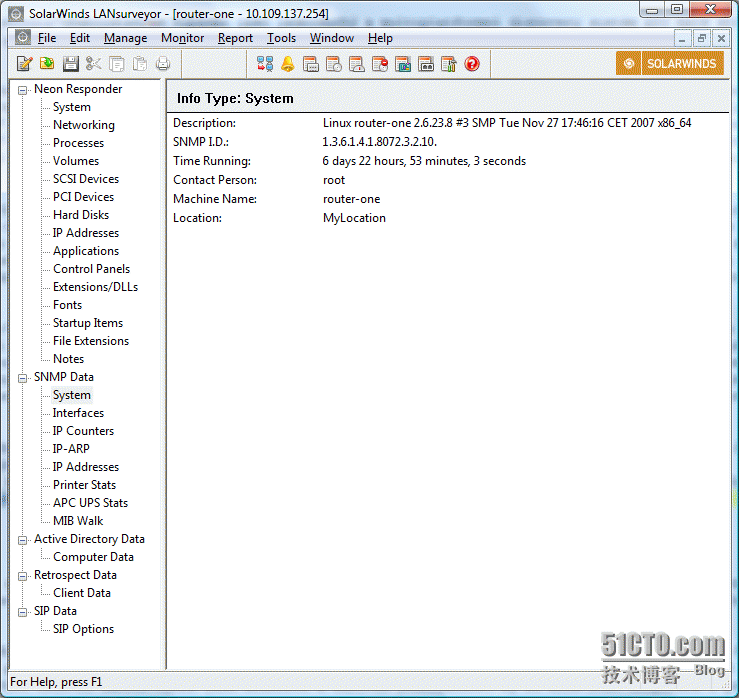Restore the inner document window
739x698 pixels.
click(702, 38)
